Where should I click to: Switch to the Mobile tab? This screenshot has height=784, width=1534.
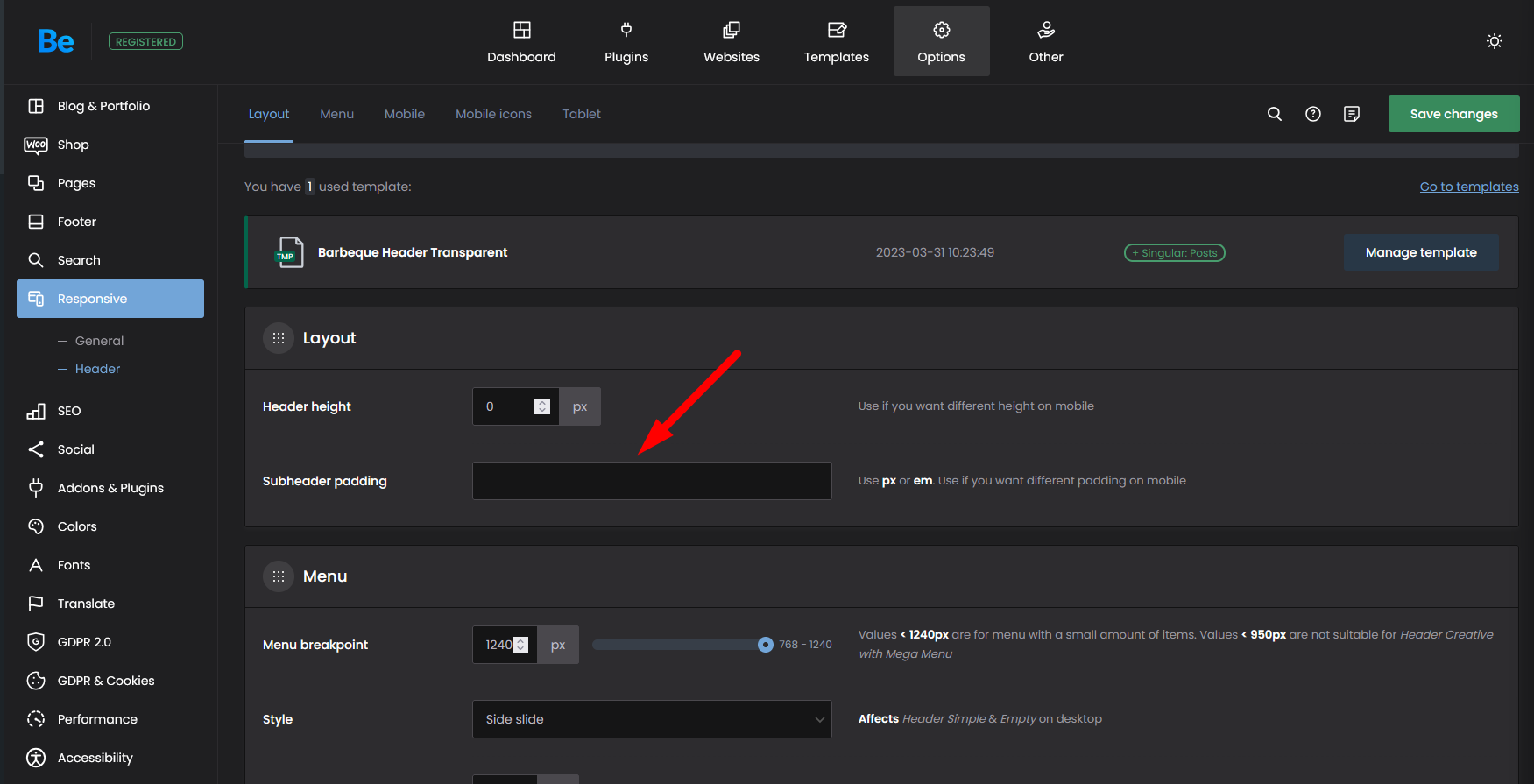point(405,114)
